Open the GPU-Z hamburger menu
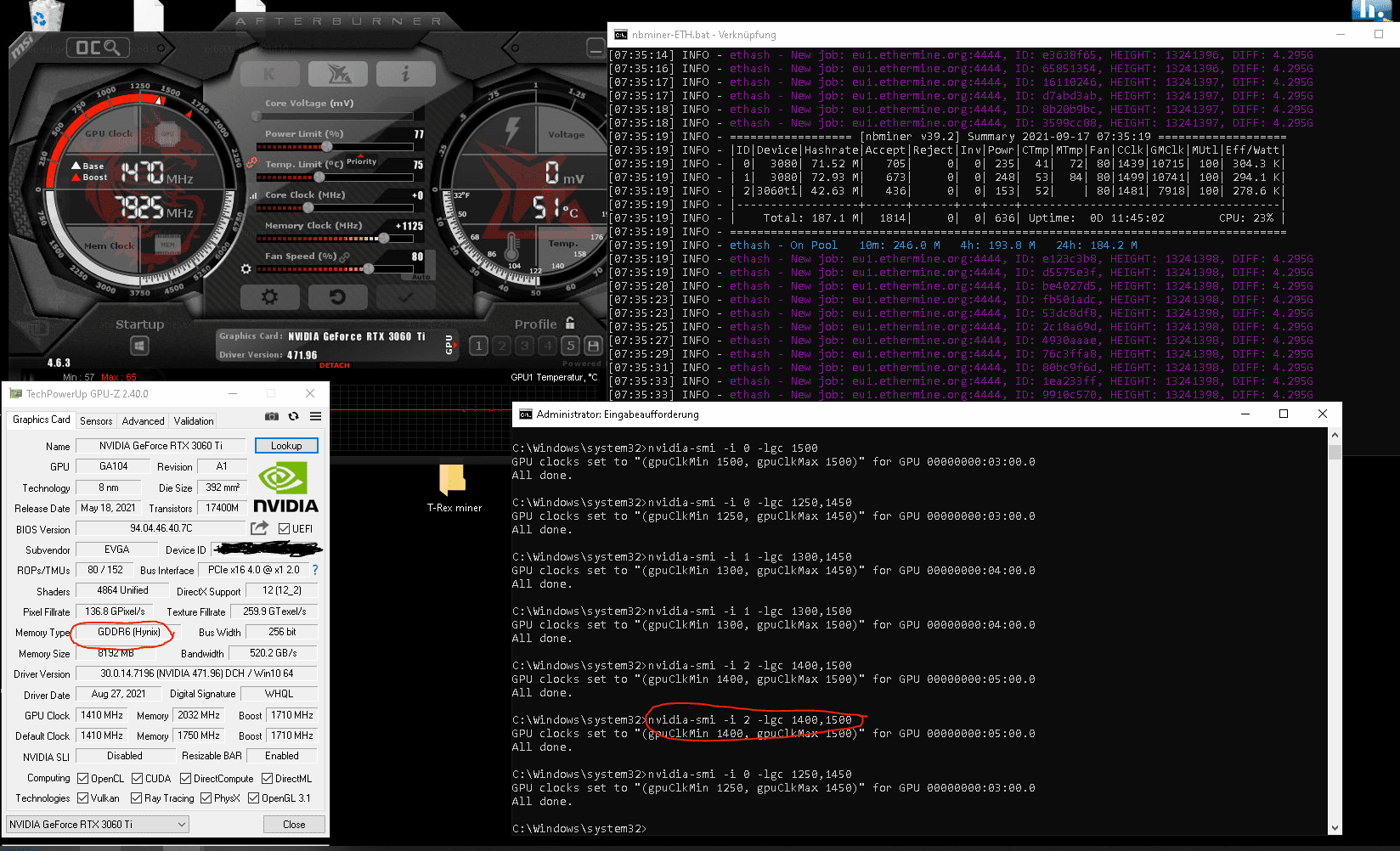This screenshot has height=851, width=1400. (x=315, y=416)
